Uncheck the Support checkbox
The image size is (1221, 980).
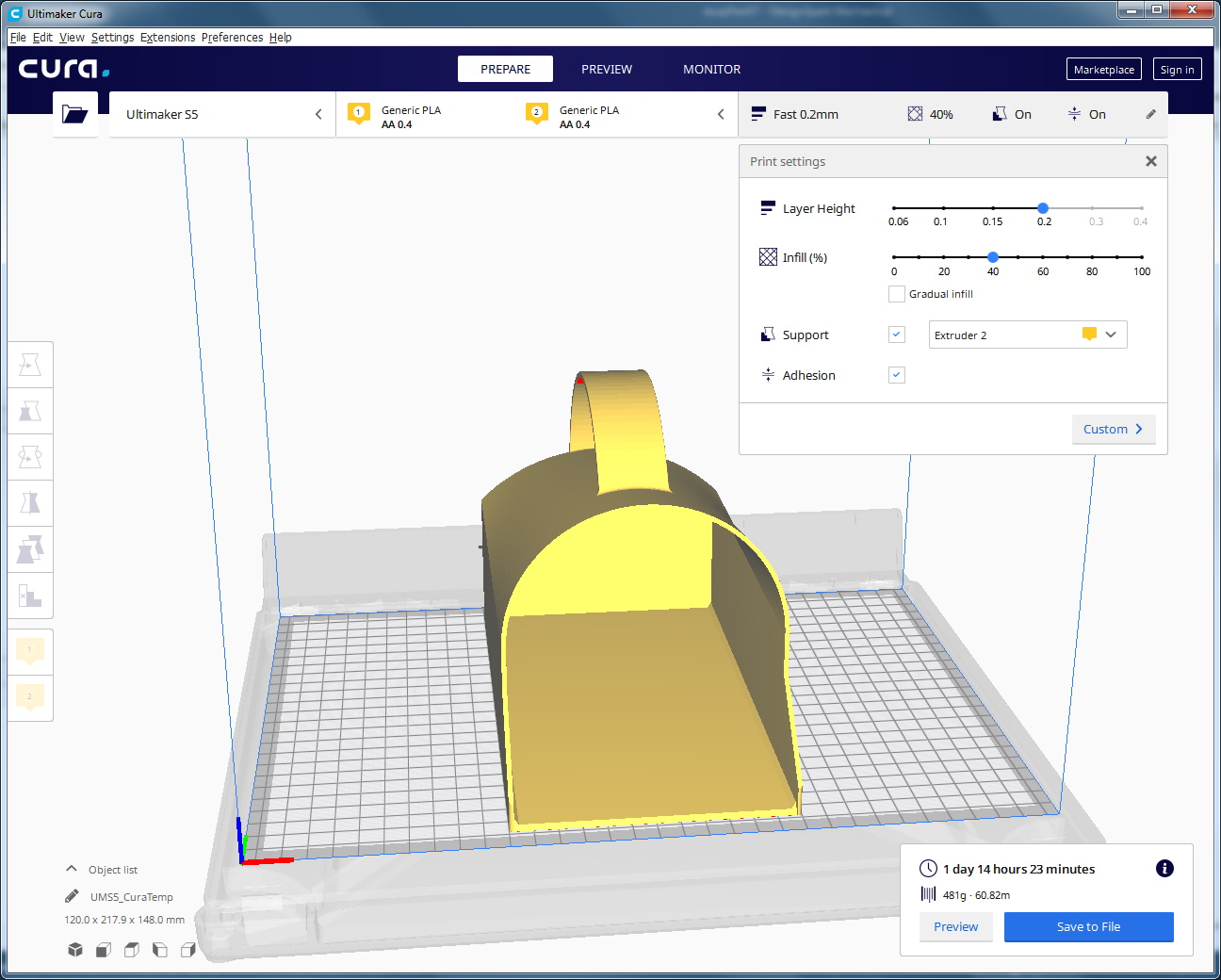[x=897, y=335]
